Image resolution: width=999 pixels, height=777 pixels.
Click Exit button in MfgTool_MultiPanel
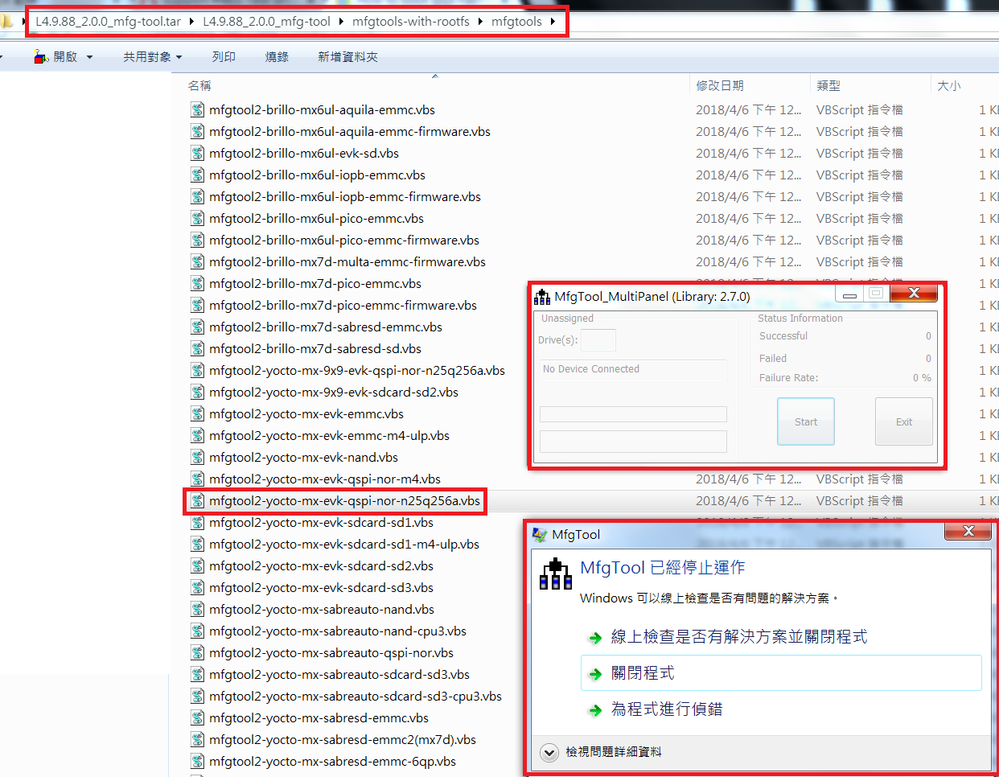[x=903, y=422]
